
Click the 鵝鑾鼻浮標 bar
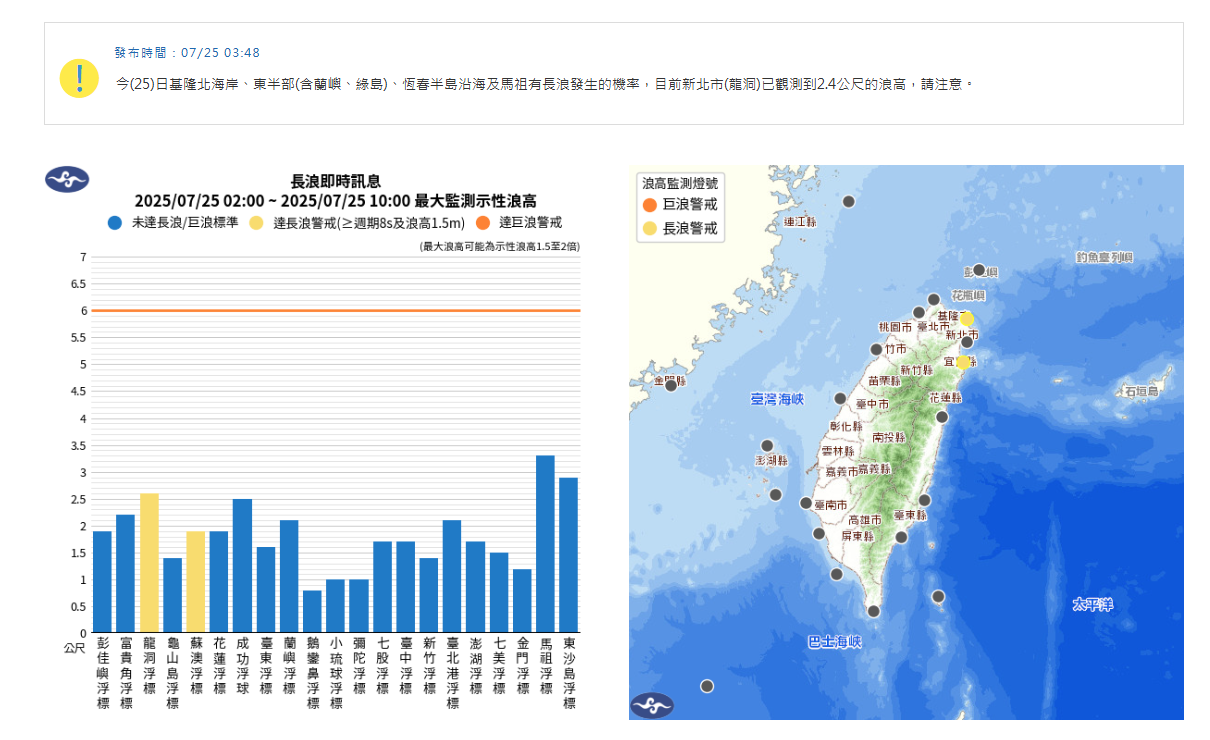point(312,611)
